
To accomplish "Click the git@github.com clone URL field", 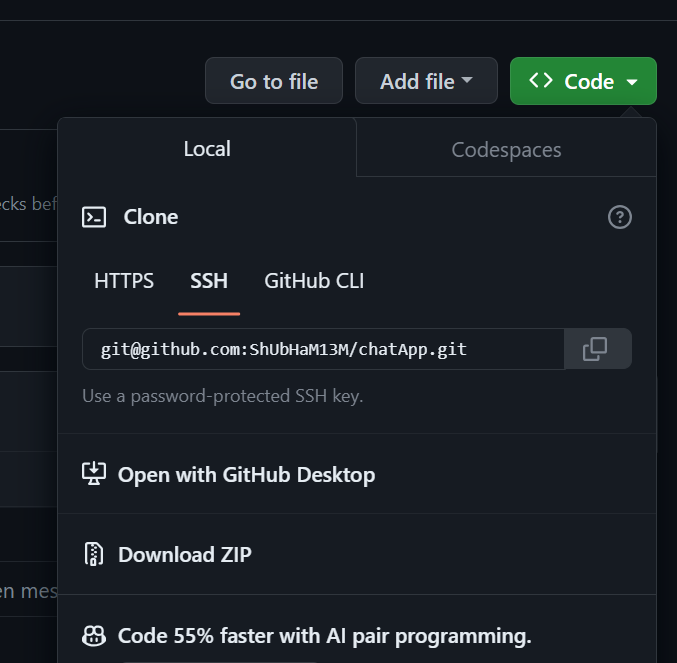I will tap(323, 349).
